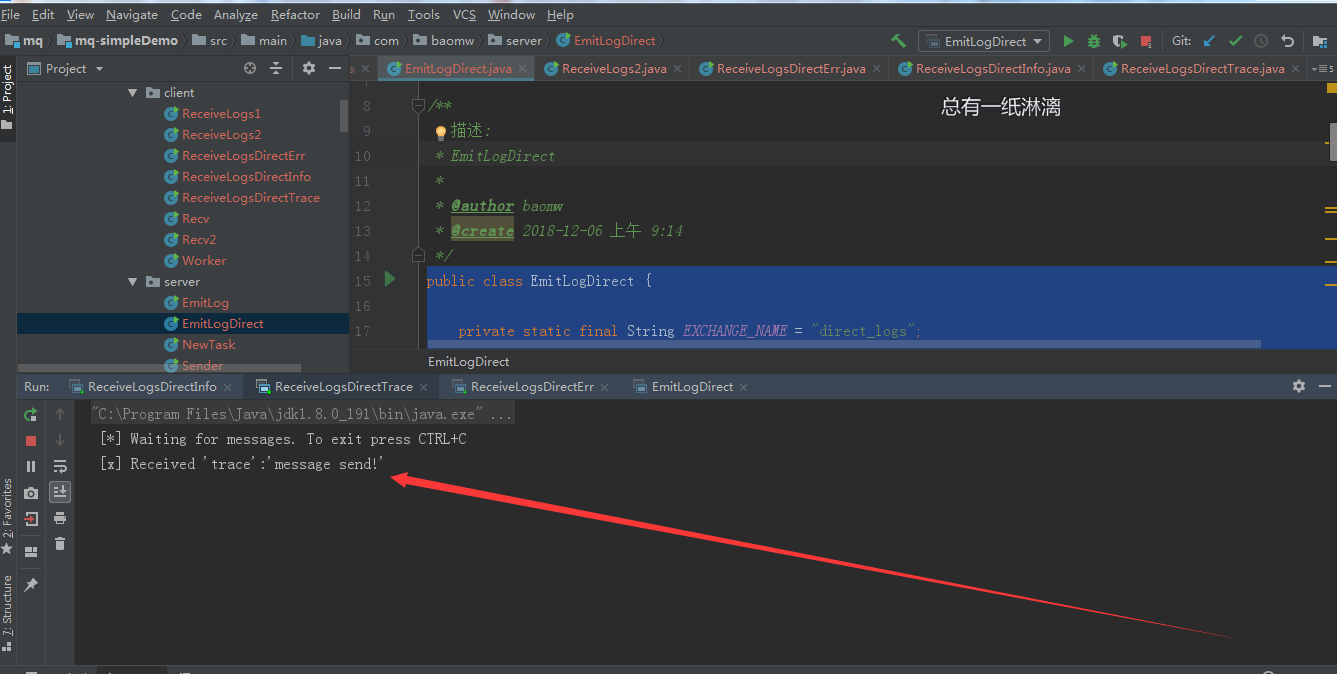The width and height of the screenshot is (1337, 674).
Task: Click the run gutter arrow at line 15
Action: point(390,280)
